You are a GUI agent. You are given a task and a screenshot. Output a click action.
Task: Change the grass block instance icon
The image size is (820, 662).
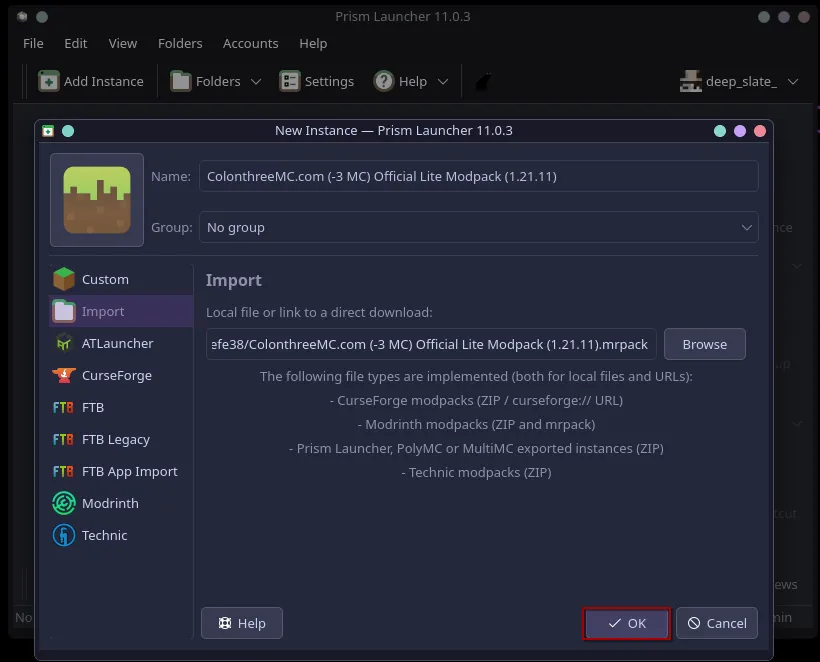click(x=97, y=200)
